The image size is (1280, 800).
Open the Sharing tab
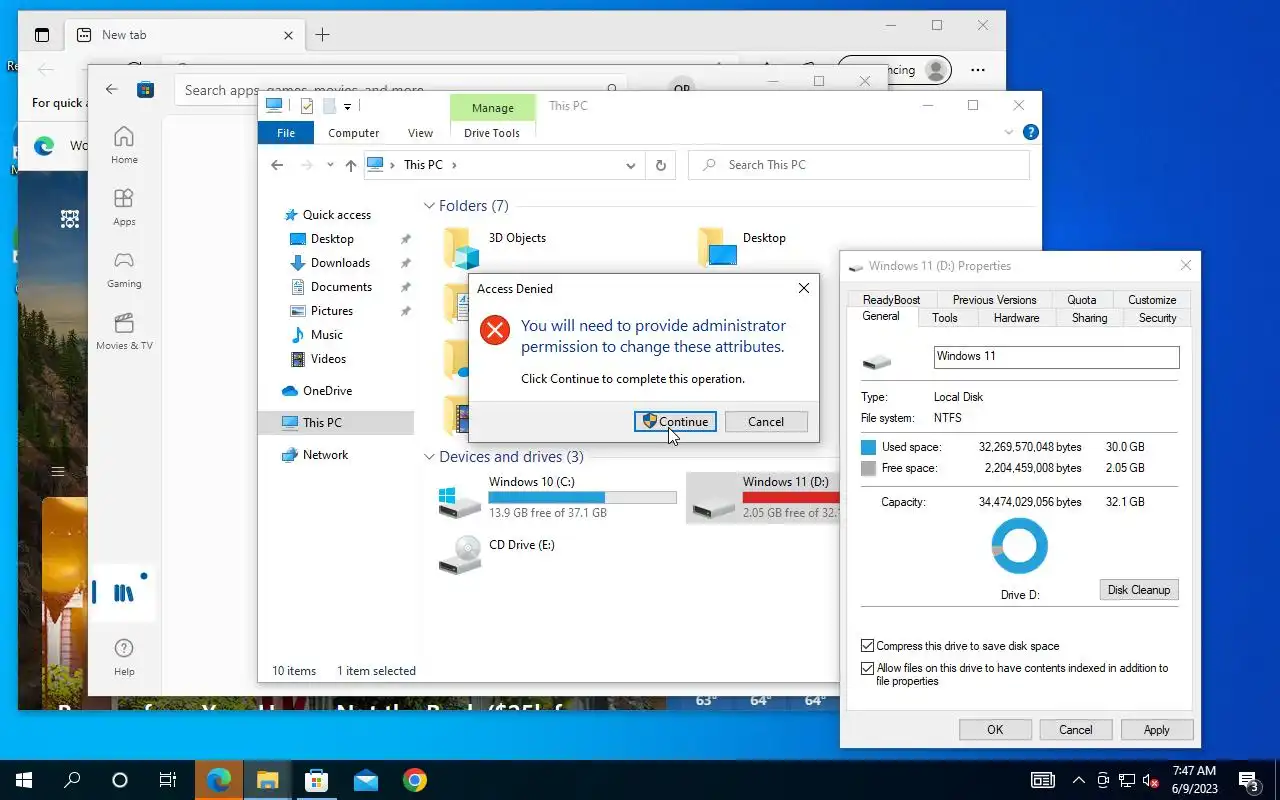1089,318
